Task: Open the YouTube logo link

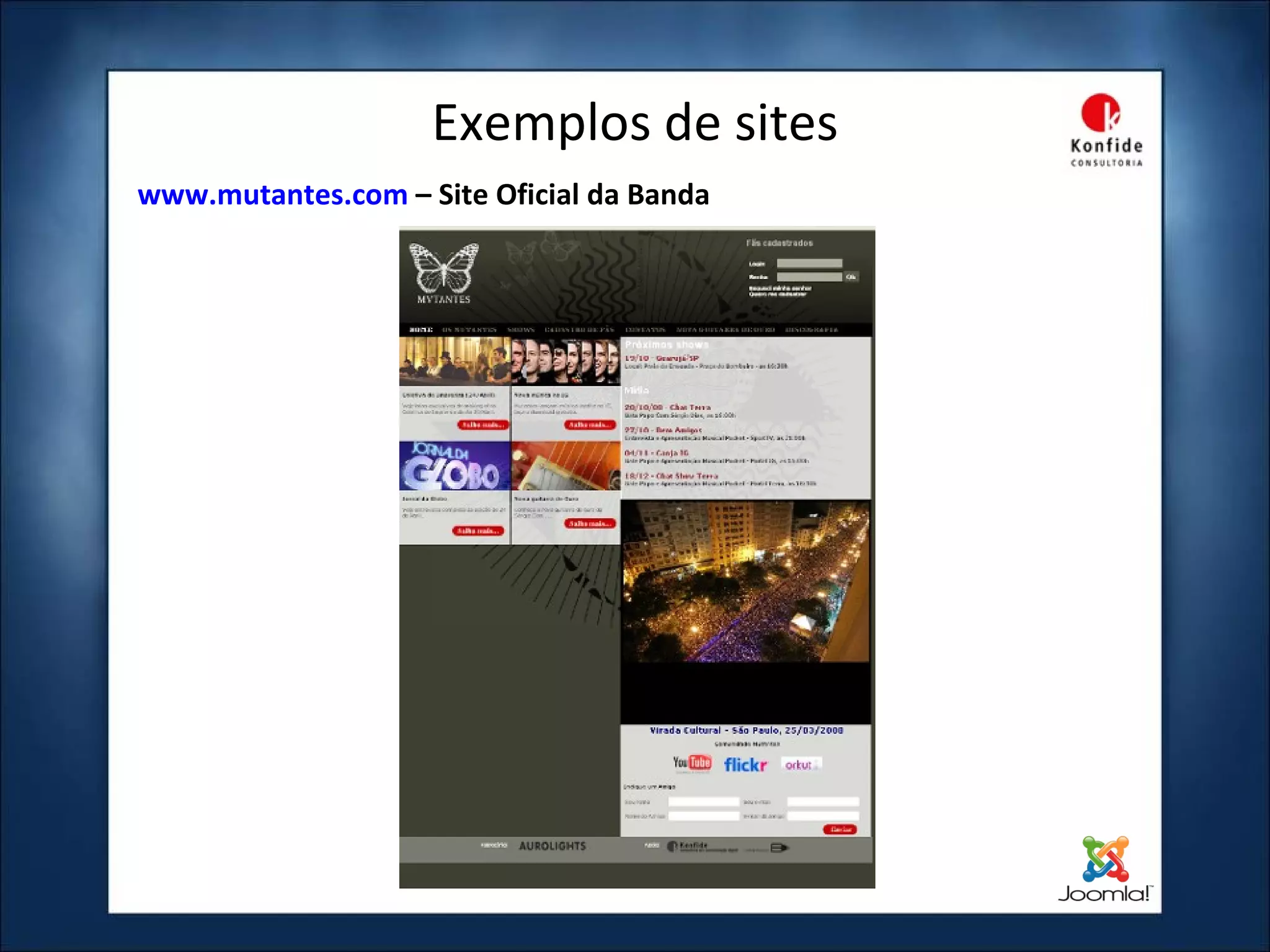Action: [x=692, y=763]
